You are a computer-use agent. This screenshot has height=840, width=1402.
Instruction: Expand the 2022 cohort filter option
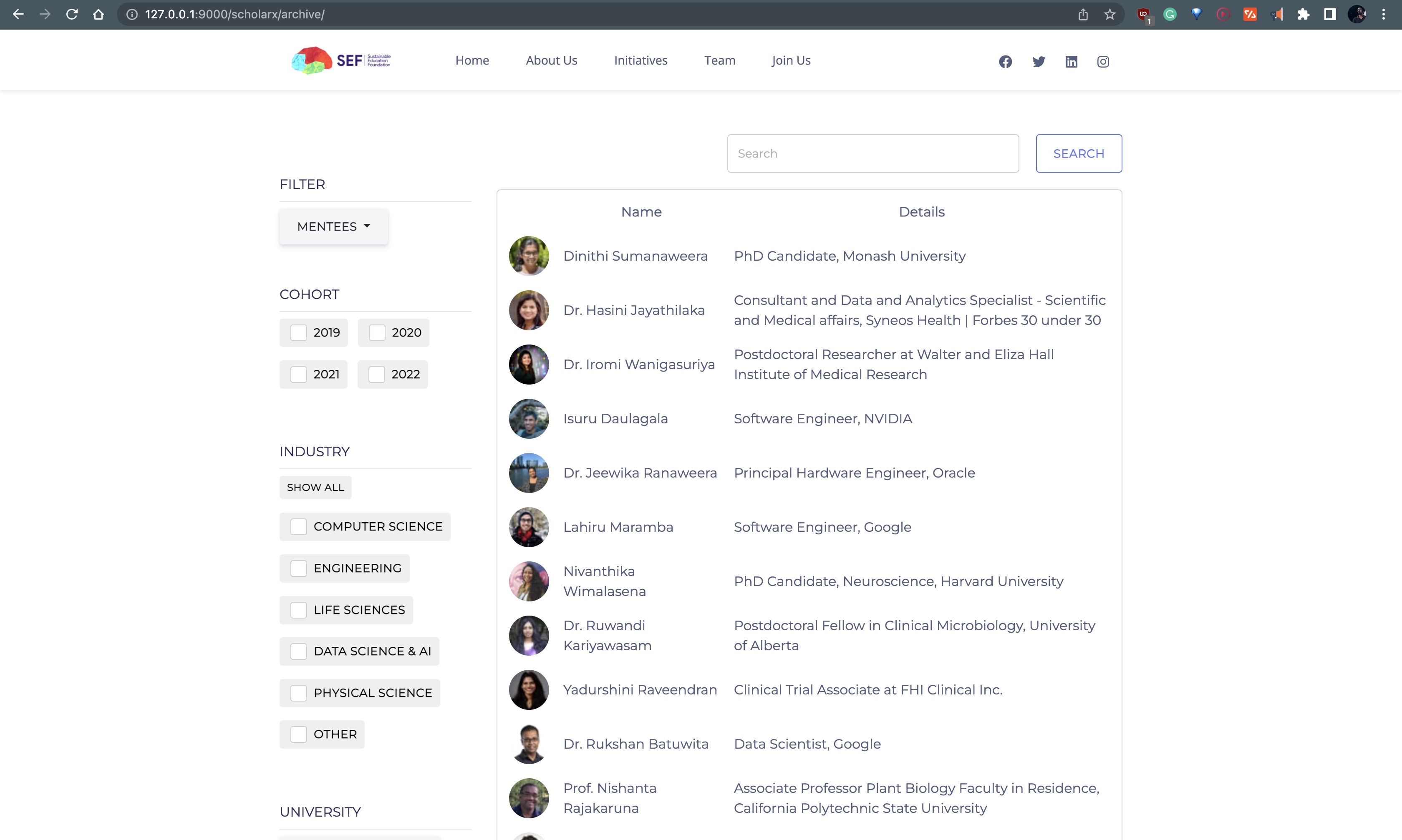click(x=377, y=374)
